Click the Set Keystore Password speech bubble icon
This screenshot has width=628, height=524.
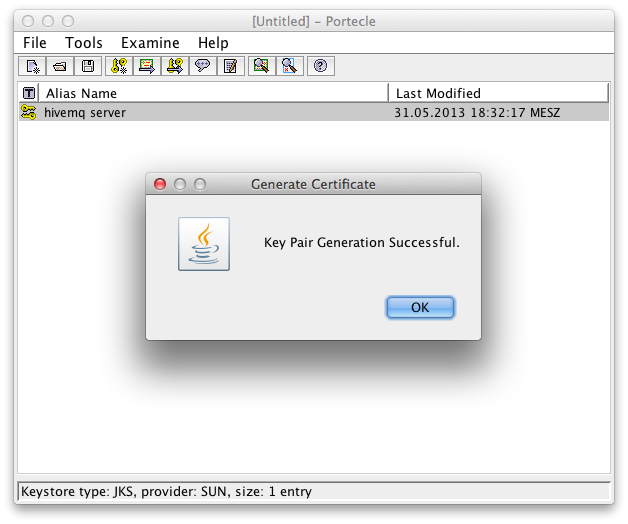coord(203,66)
